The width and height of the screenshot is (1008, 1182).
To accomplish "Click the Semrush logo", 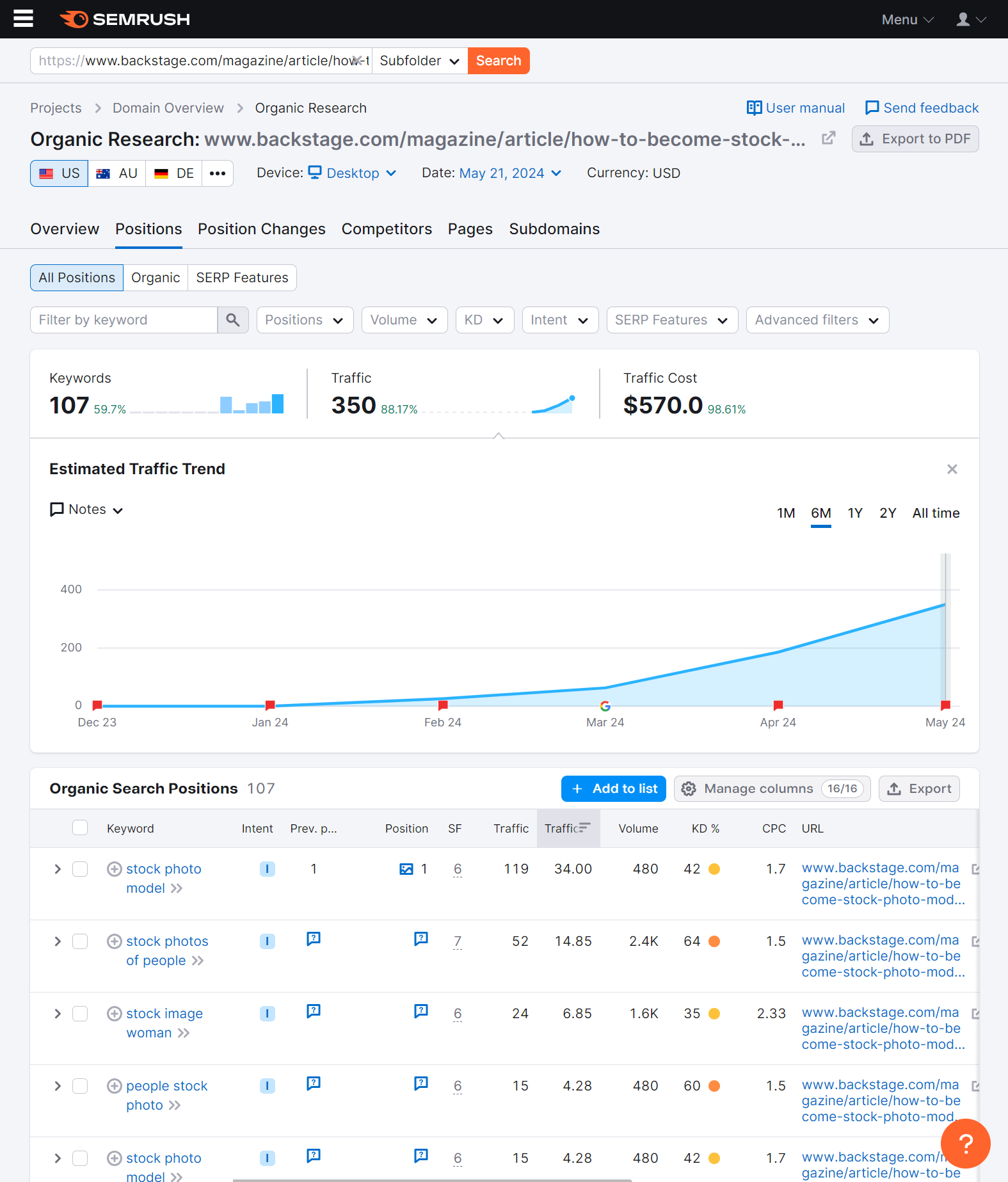I will pyautogui.click(x=125, y=19).
